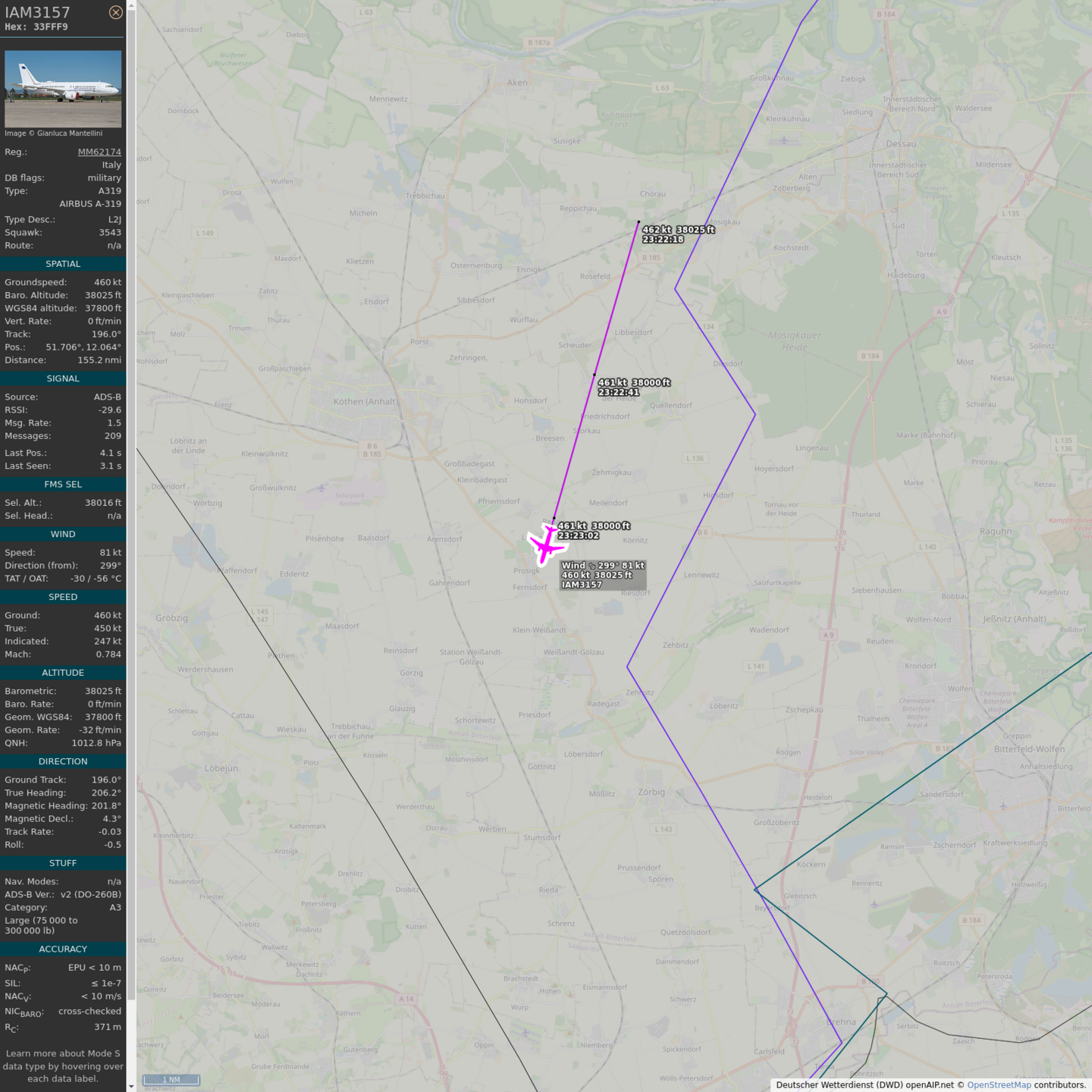Open the MM62174 registration link

tap(99, 152)
